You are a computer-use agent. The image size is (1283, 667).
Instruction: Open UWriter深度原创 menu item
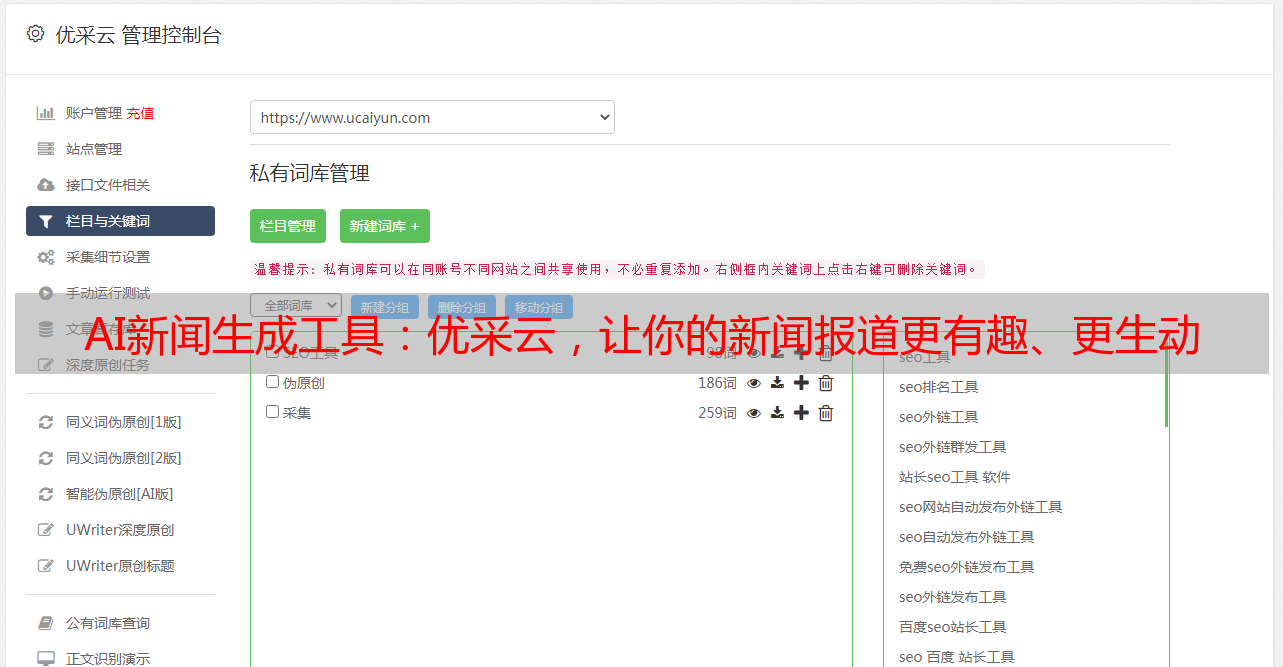point(120,530)
